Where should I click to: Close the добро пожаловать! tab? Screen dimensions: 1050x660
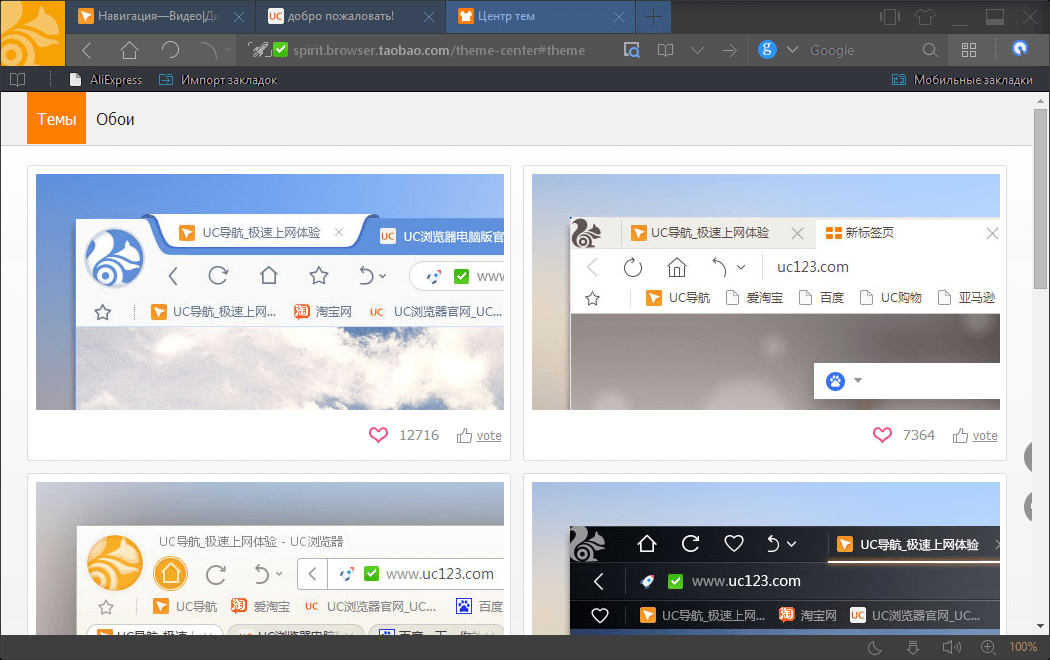click(x=429, y=17)
